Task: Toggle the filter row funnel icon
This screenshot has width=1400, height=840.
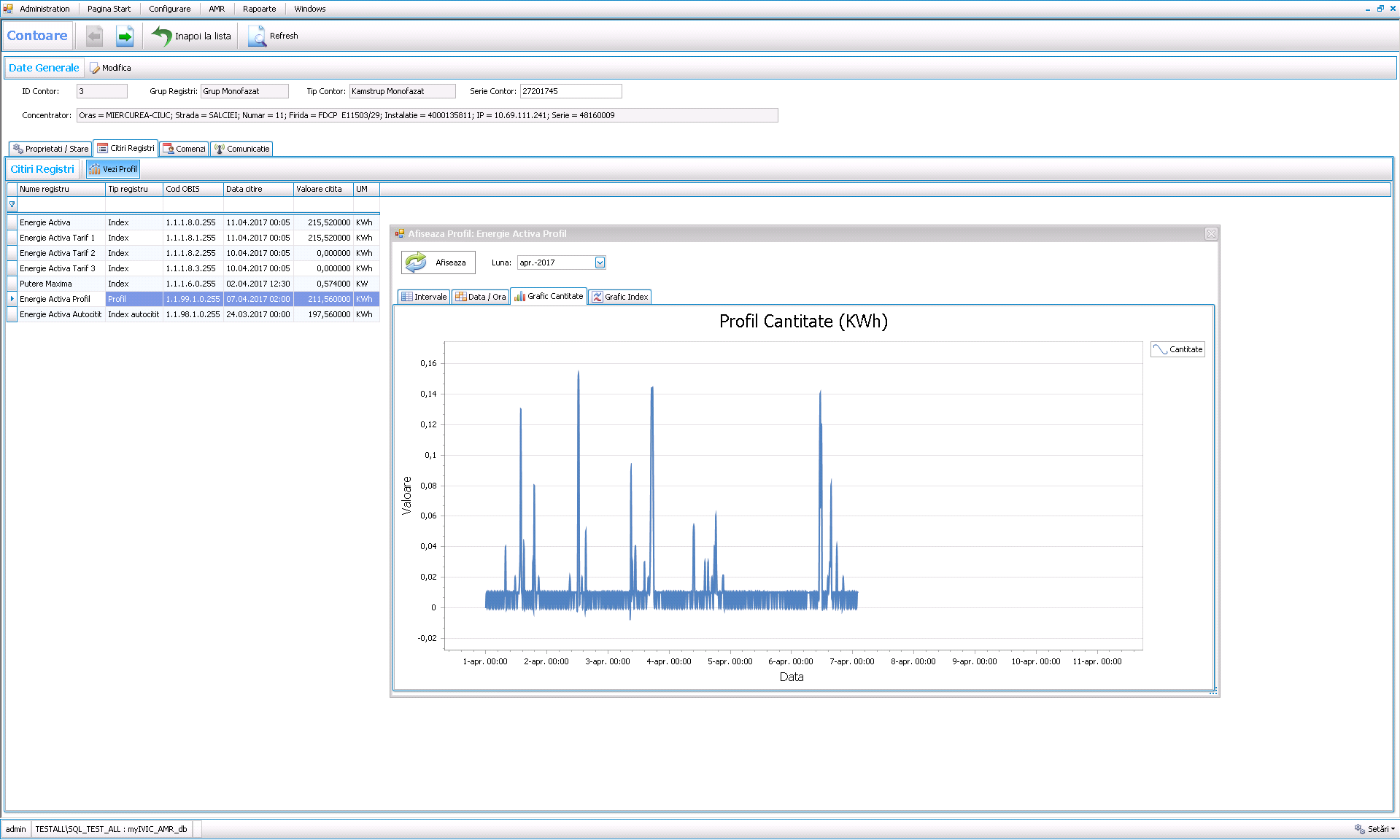Action: (13, 204)
